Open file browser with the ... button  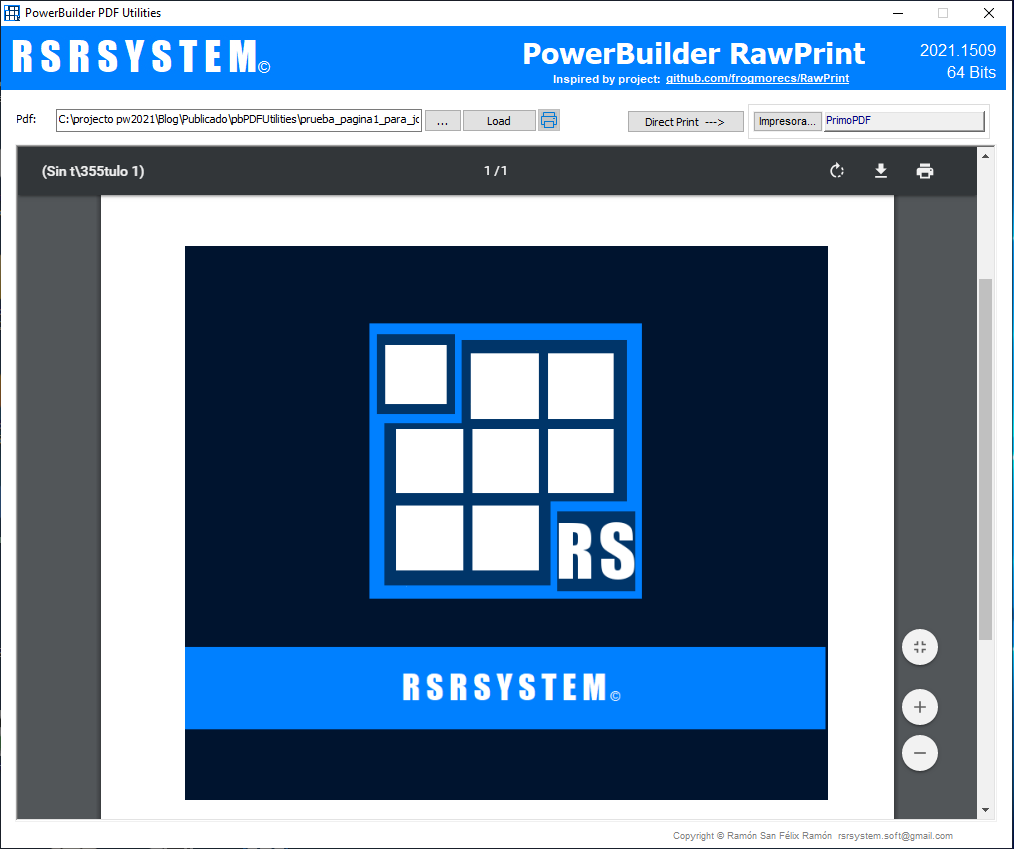[x=442, y=121]
